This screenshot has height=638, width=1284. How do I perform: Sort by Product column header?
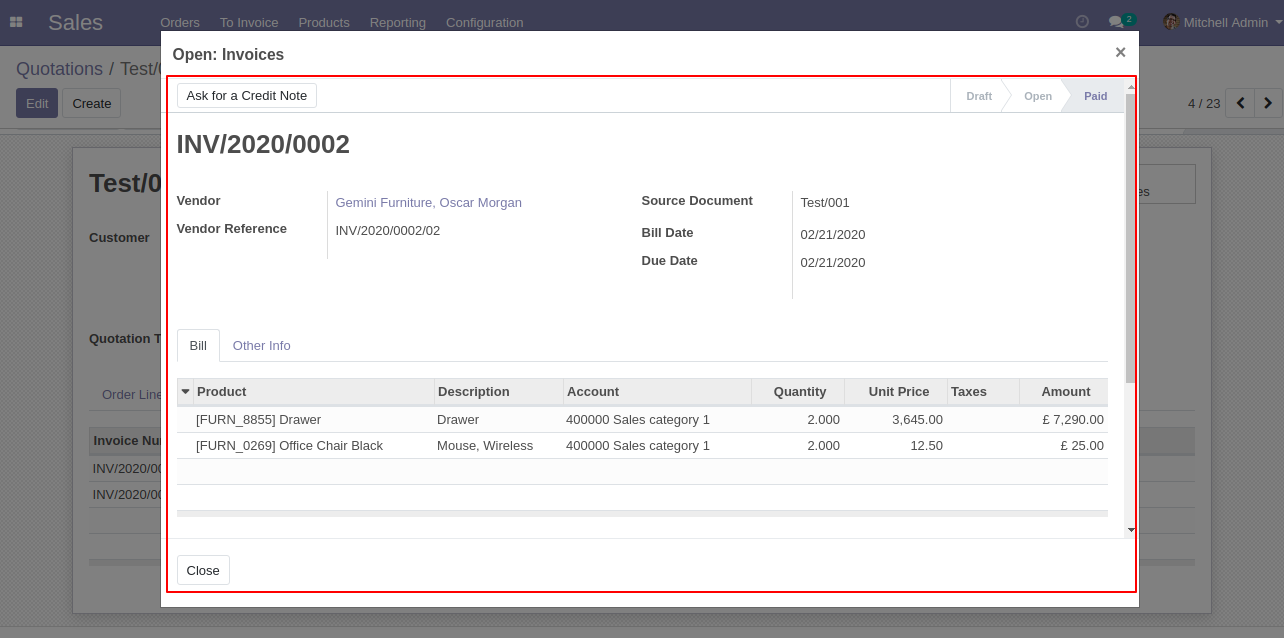pos(314,391)
